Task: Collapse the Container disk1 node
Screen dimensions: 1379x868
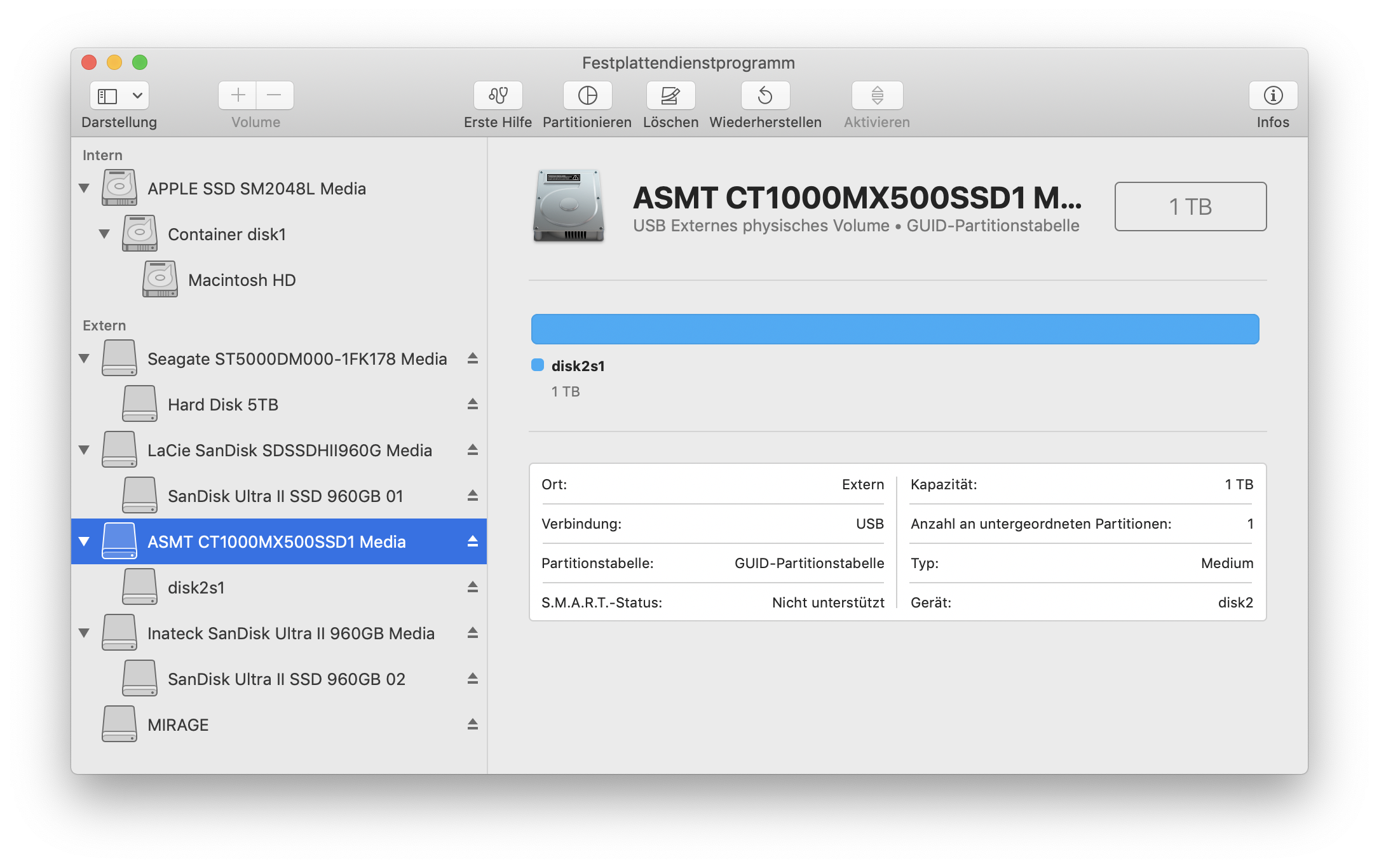Action: click(x=104, y=234)
